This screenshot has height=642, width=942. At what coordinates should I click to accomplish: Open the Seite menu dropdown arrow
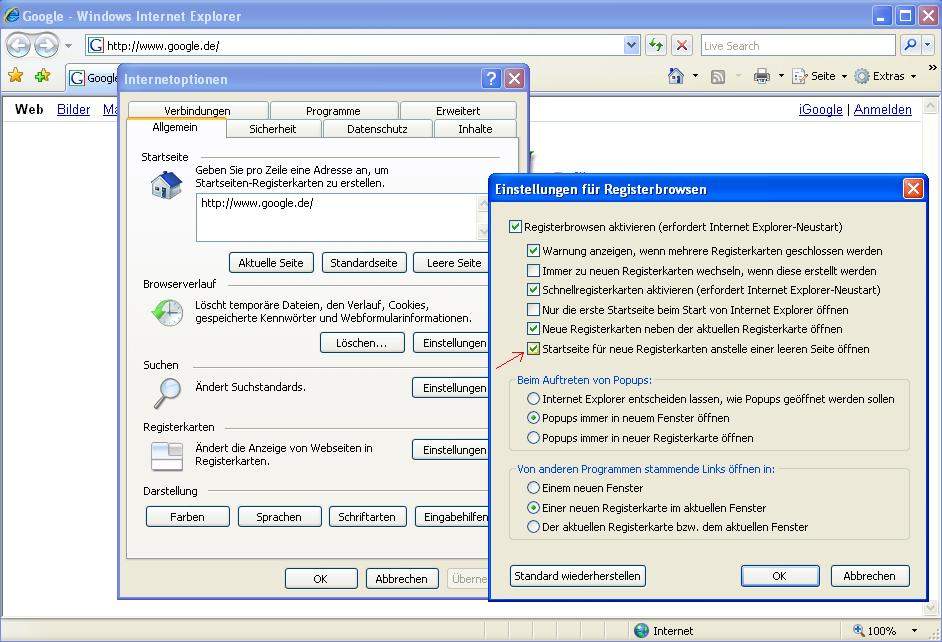[843, 76]
